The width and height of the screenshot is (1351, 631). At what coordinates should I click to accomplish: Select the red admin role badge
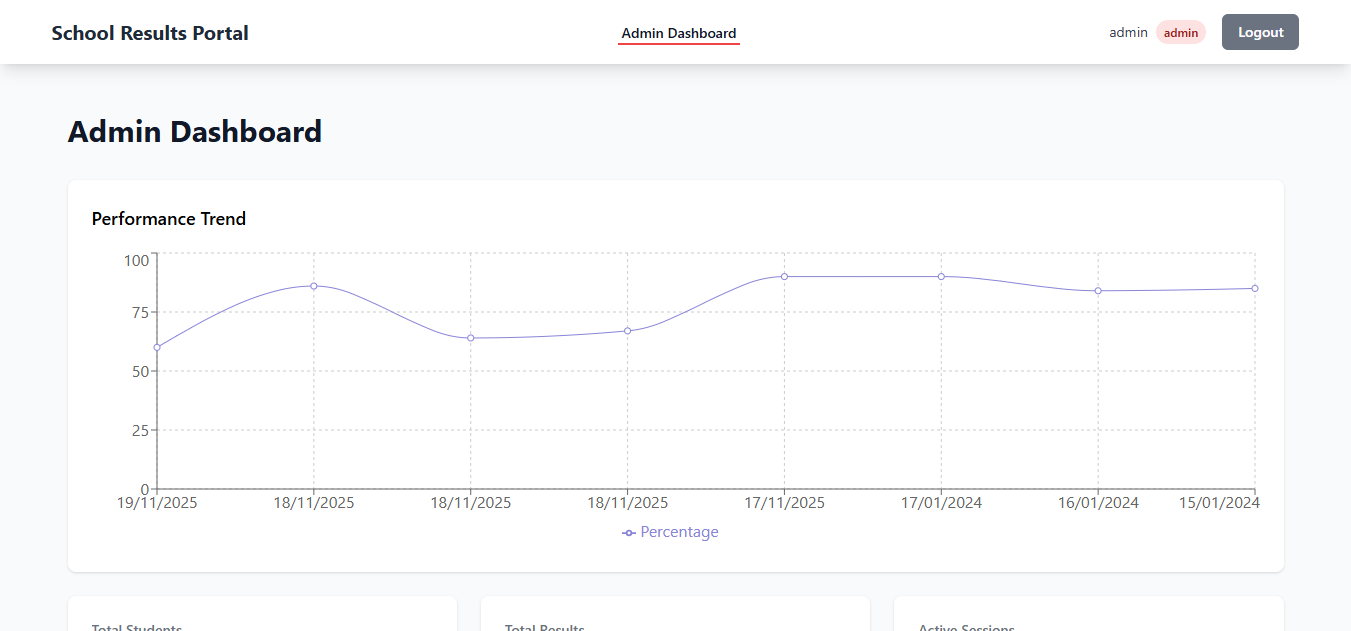[x=1181, y=33]
